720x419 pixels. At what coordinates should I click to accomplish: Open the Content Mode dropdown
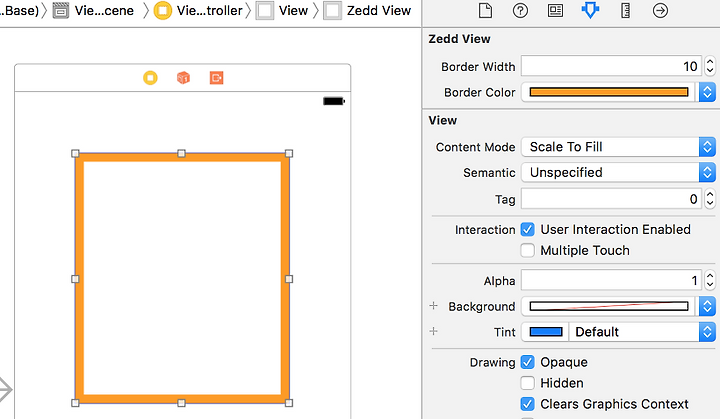[619, 147]
